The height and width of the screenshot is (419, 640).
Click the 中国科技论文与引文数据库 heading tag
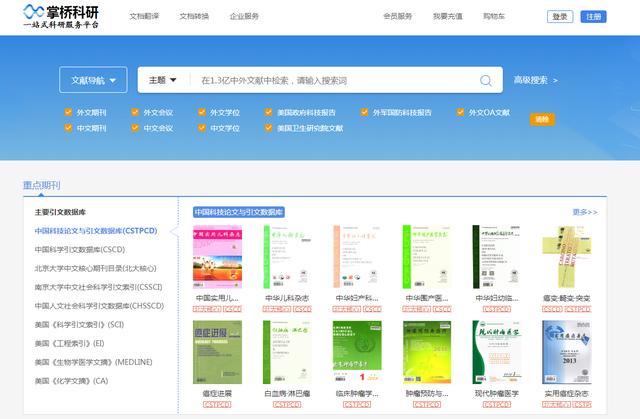(x=239, y=212)
